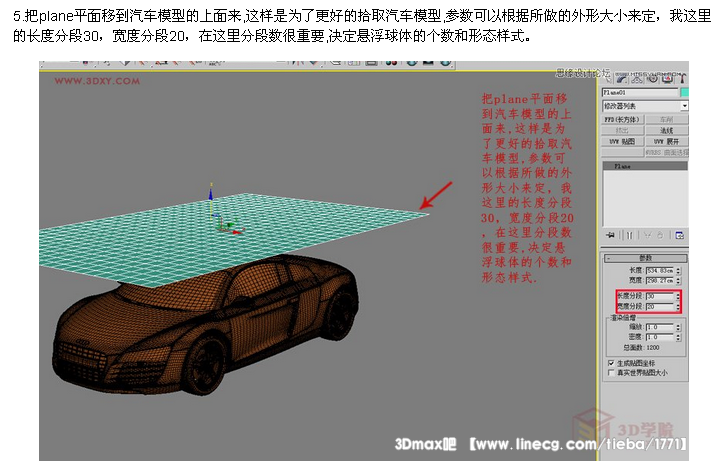Click the 总面数: 1200 readout
716x461 pixels.
coord(642,348)
